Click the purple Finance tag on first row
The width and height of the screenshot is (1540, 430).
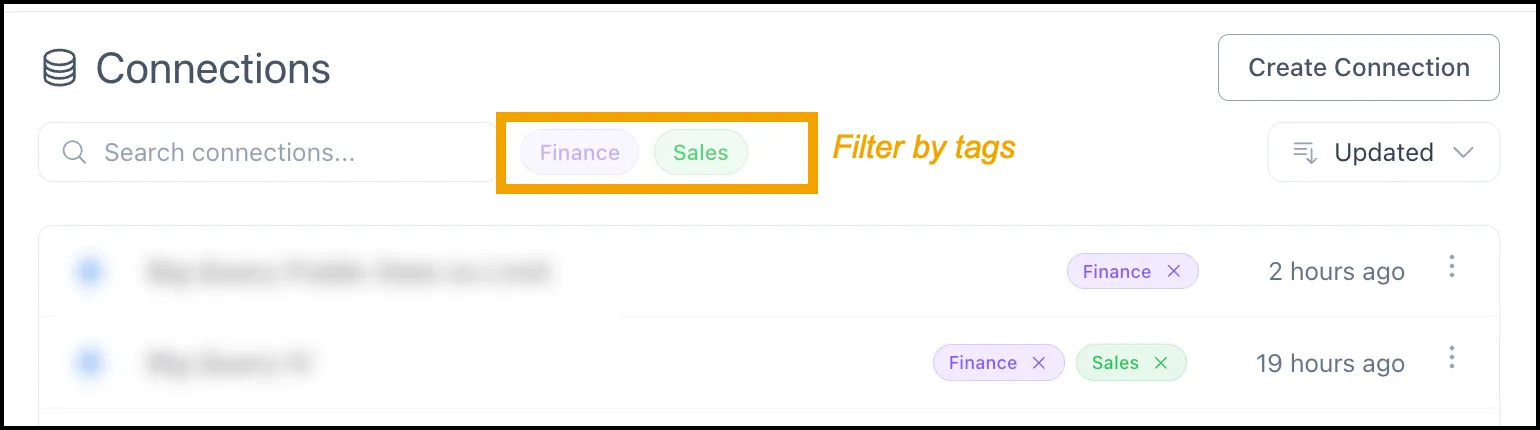pyautogui.click(x=1117, y=271)
